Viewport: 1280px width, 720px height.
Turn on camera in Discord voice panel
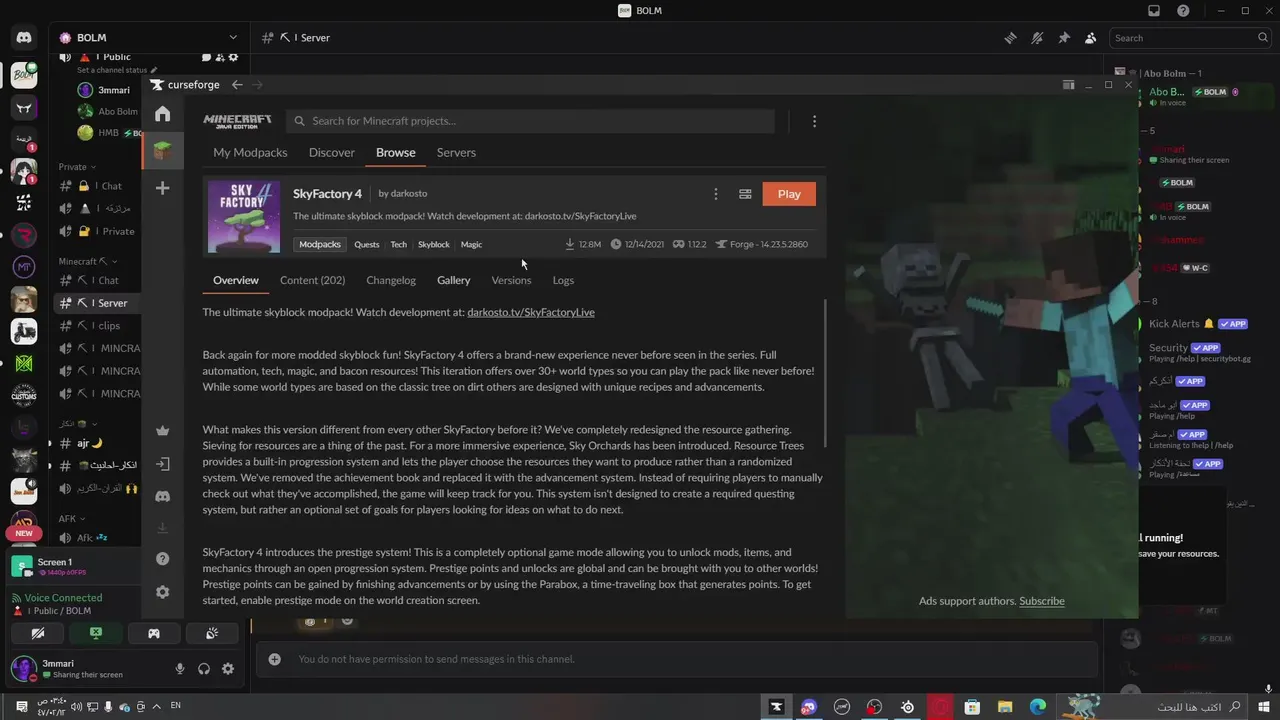point(38,633)
